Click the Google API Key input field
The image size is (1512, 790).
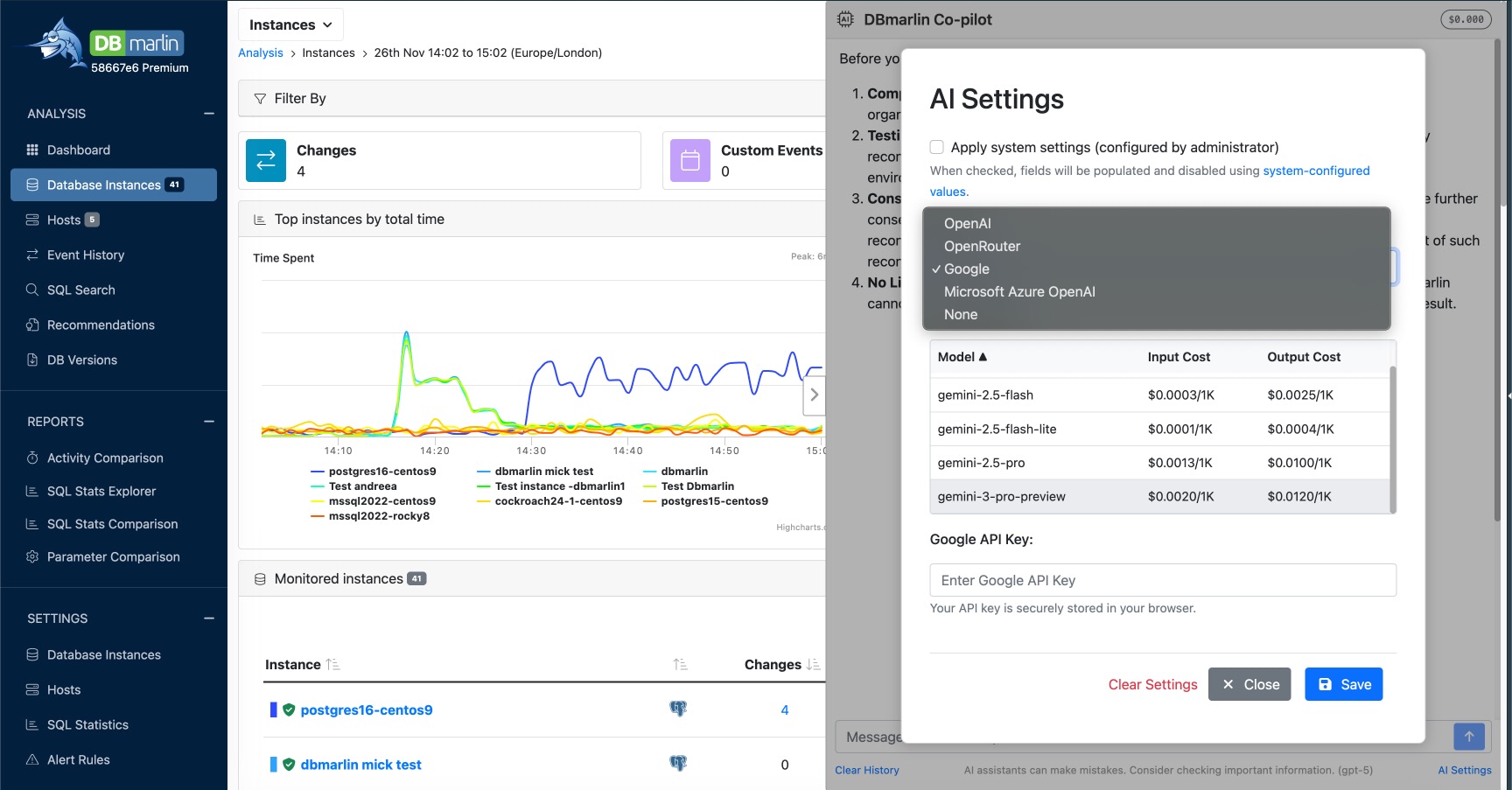click(x=1163, y=580)
